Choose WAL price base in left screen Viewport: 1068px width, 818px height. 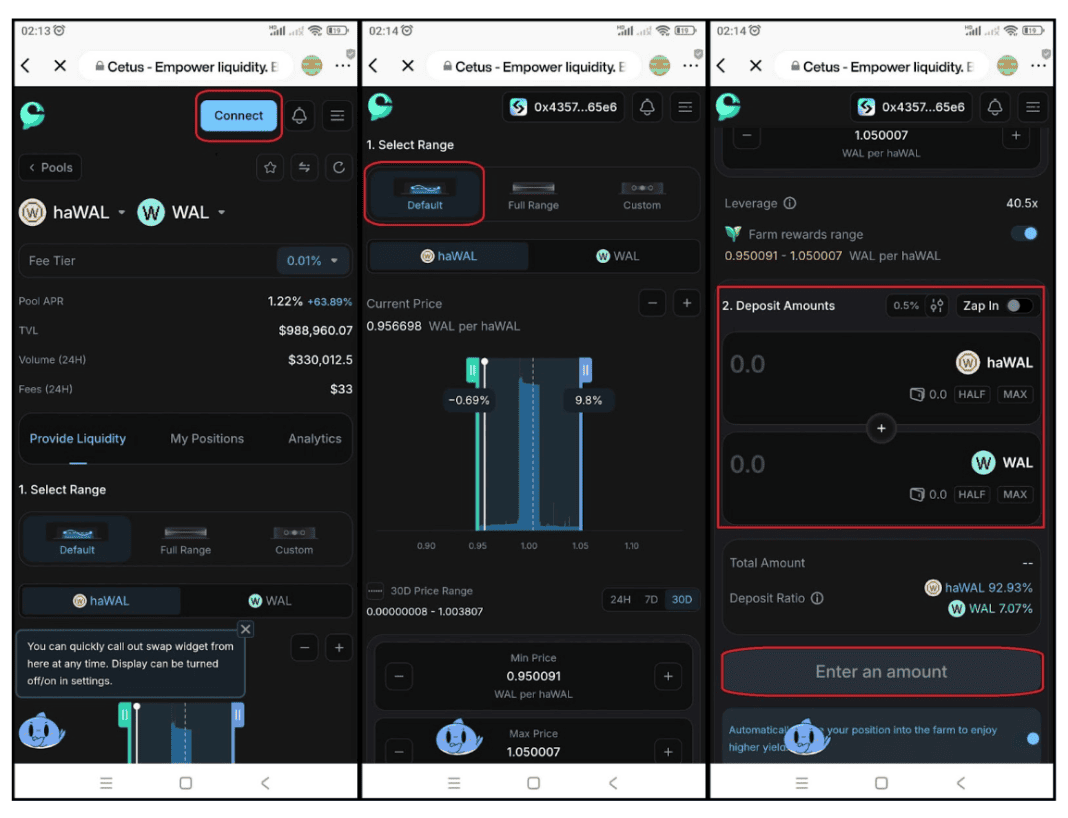pos(270,601)
